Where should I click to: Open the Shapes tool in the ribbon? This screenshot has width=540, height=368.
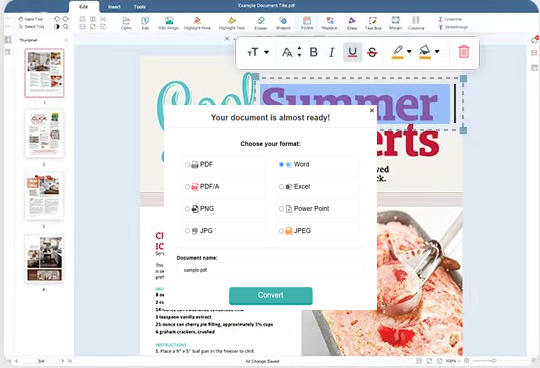[x=283, y=23]
